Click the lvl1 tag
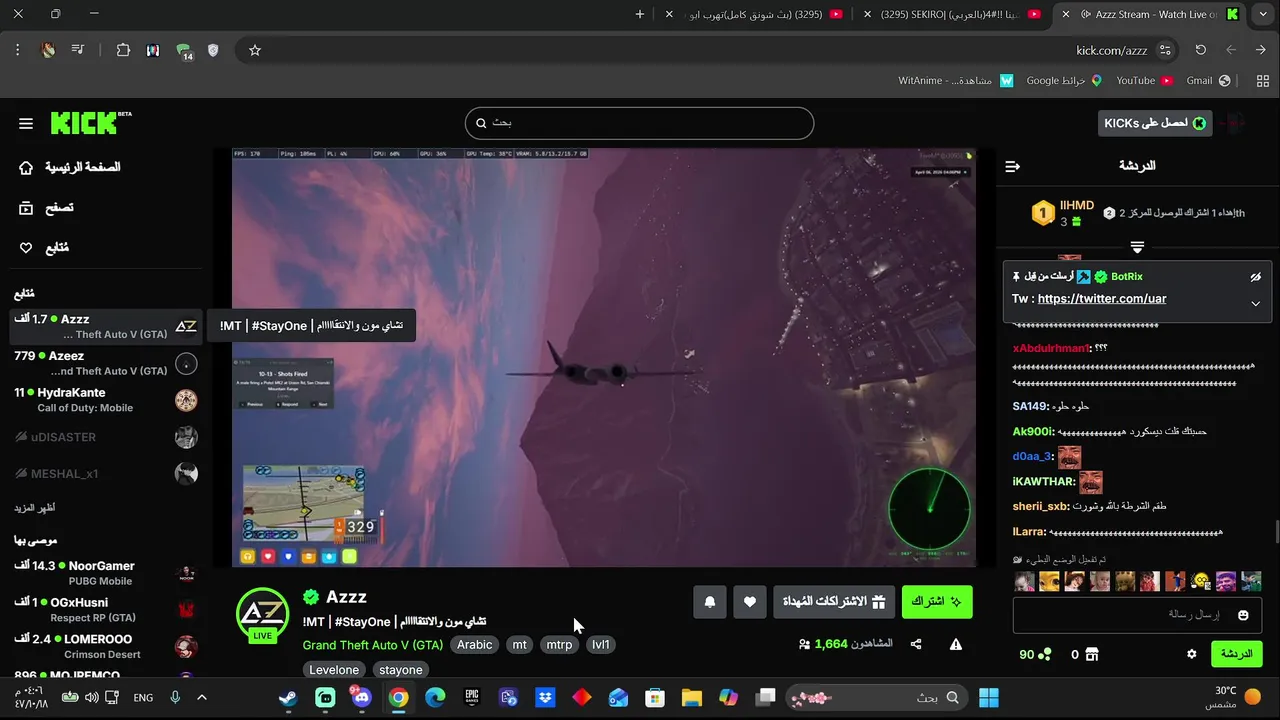 point(601,645)
